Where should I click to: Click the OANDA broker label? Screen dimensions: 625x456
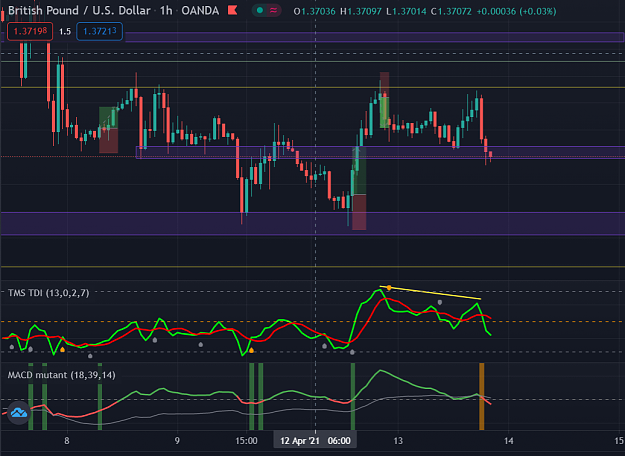pos(200,11)
